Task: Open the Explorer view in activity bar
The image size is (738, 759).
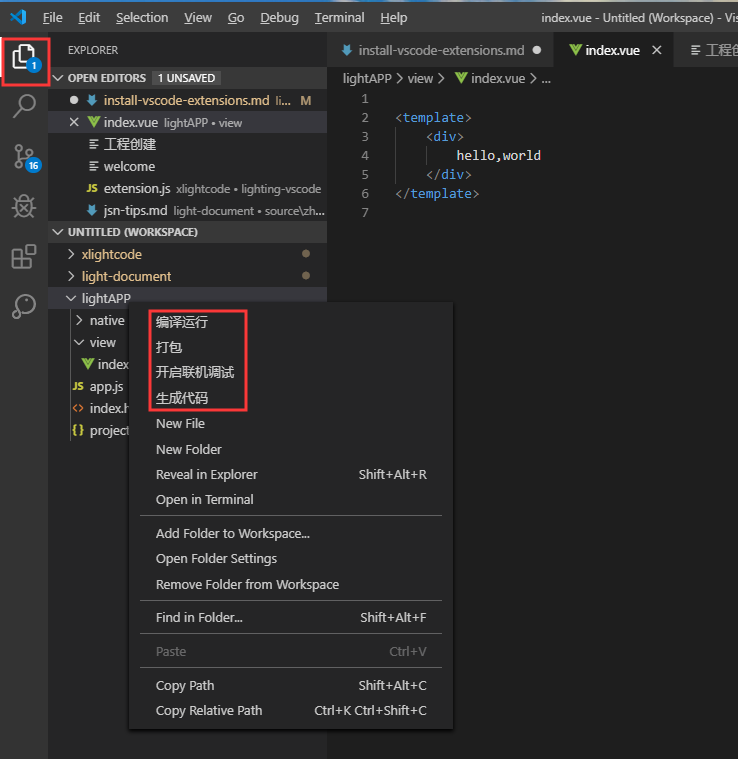Action: [24, 57]
